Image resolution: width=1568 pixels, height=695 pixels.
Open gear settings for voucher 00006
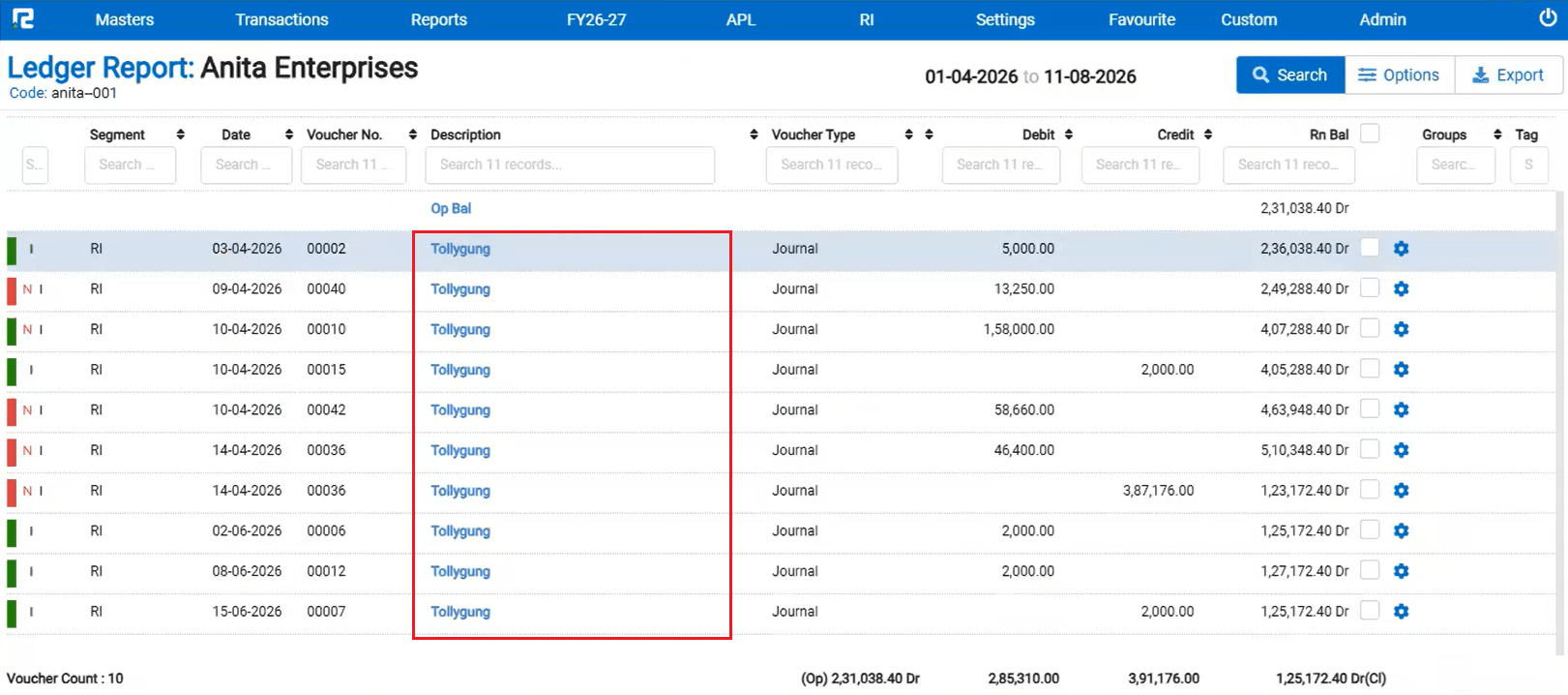(x=1401, y=530)
